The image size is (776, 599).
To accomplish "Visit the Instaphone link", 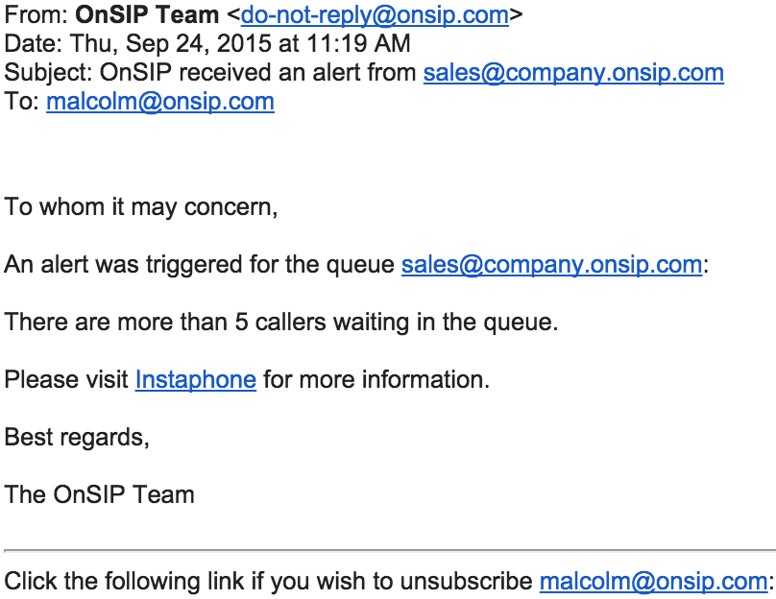I will [195, 380].
